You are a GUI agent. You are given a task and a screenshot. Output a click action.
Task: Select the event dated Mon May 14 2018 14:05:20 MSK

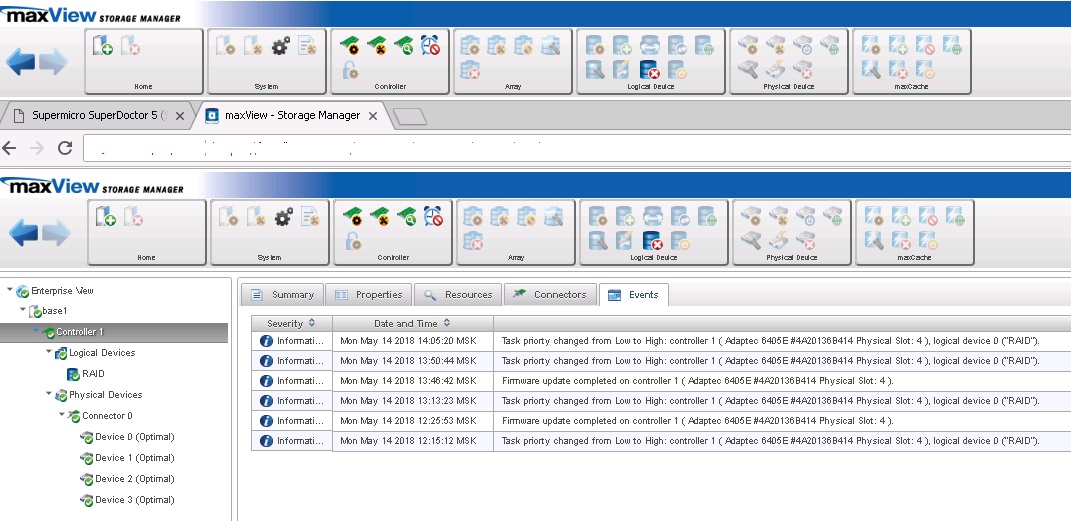(661, 341)
